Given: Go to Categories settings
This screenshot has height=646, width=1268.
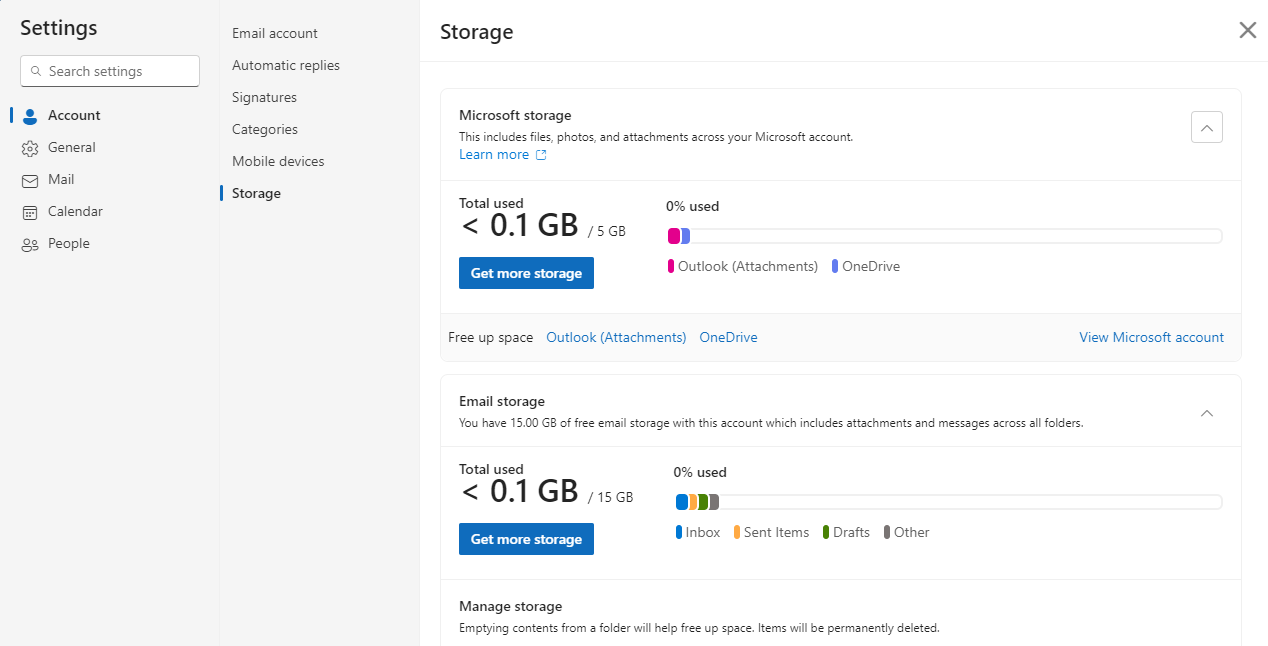Looking at the screenshot, I should click(265, 129).
